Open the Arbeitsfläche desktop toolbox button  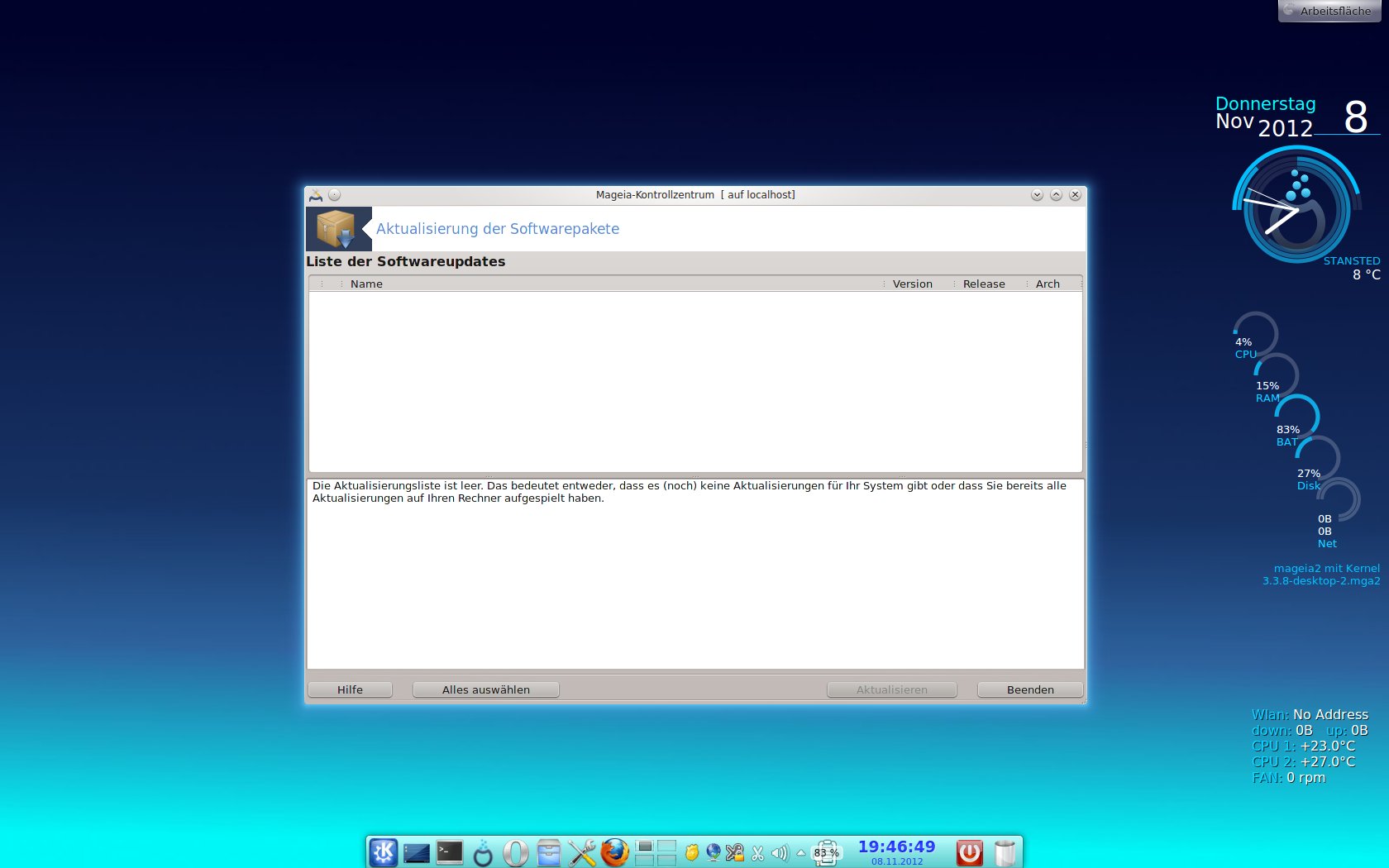[1329, 11]
